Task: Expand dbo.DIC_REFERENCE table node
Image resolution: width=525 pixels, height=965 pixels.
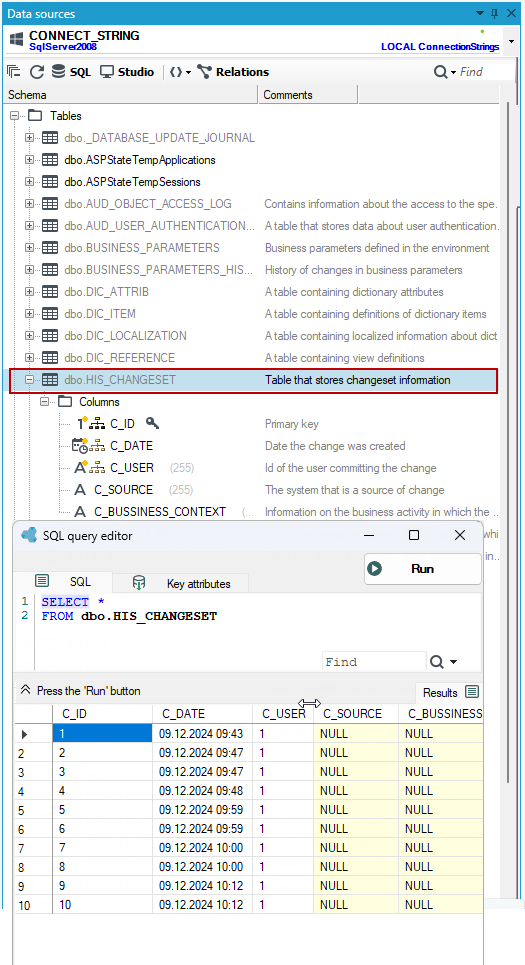Action: pos(29,358)
